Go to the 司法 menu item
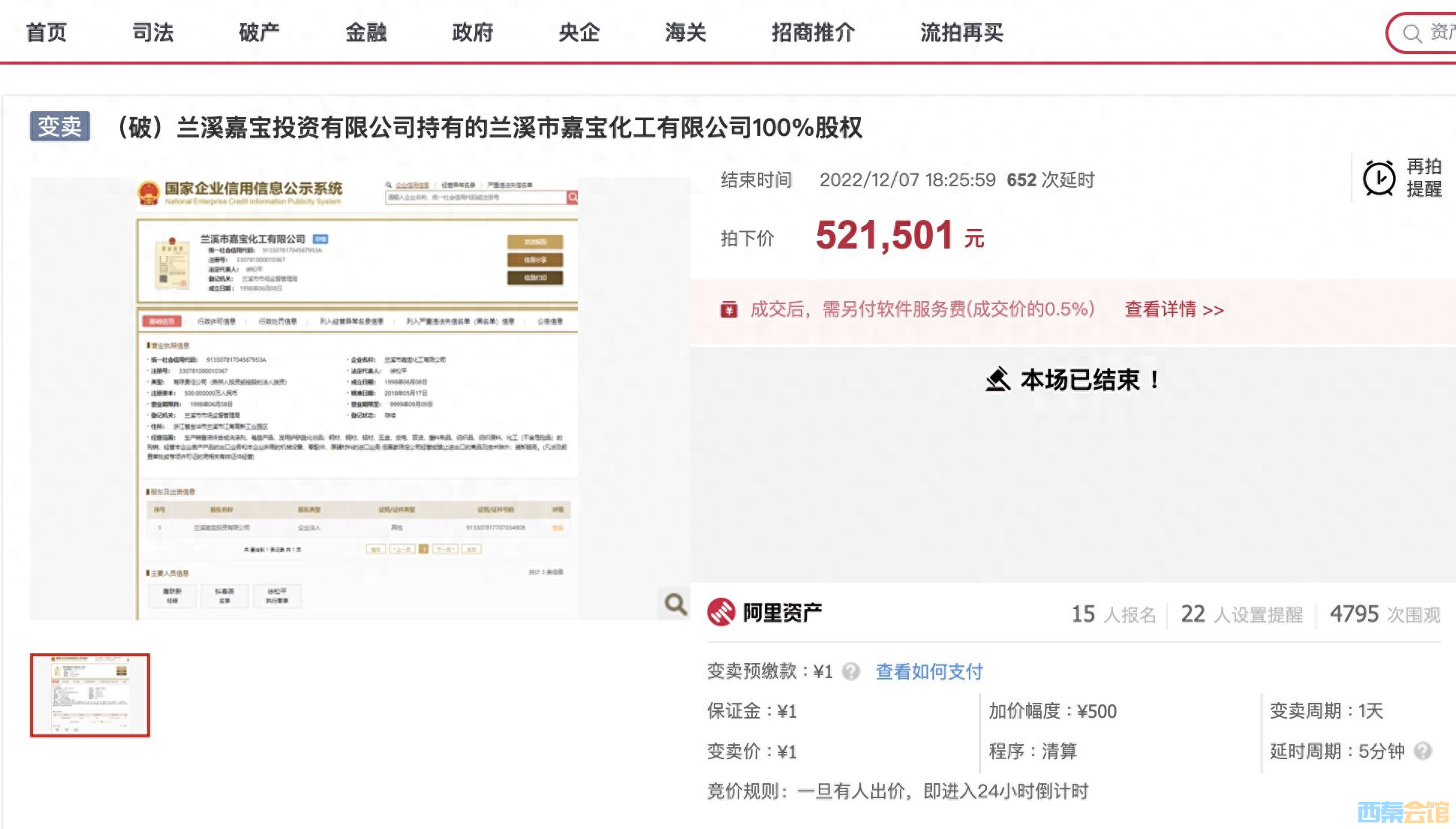Viewport: 1456px width, 829px height. pos(153,32)
